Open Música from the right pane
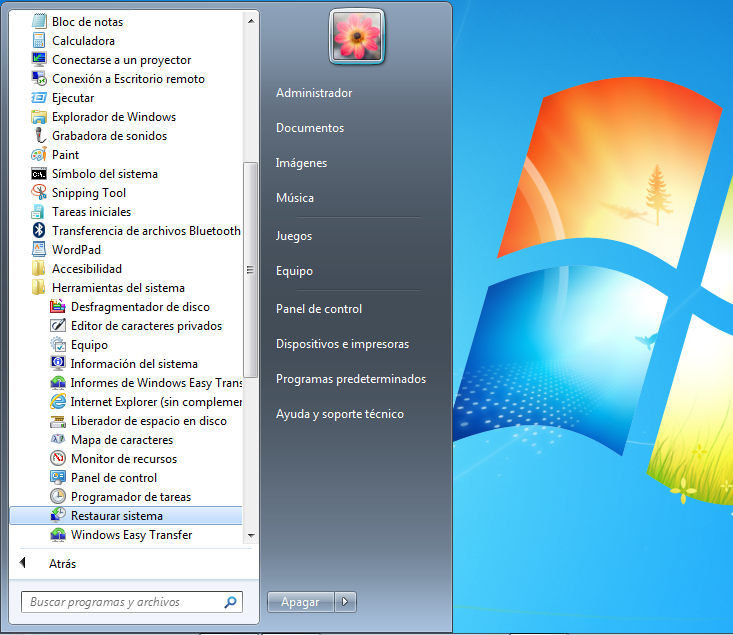The height and width of the screenshot is (635, 733). pyautogui.click(x=295, y=198)
